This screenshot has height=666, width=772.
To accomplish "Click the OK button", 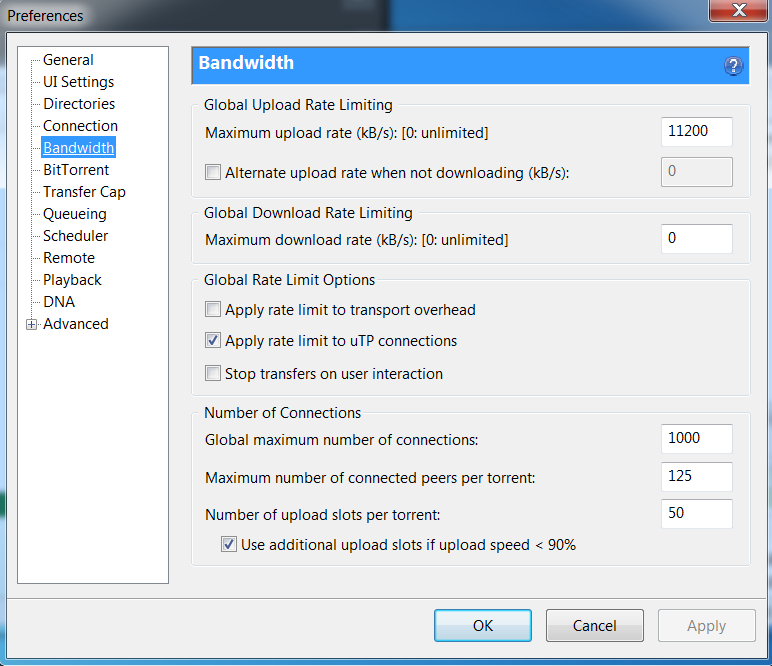I will click(483, 626).
